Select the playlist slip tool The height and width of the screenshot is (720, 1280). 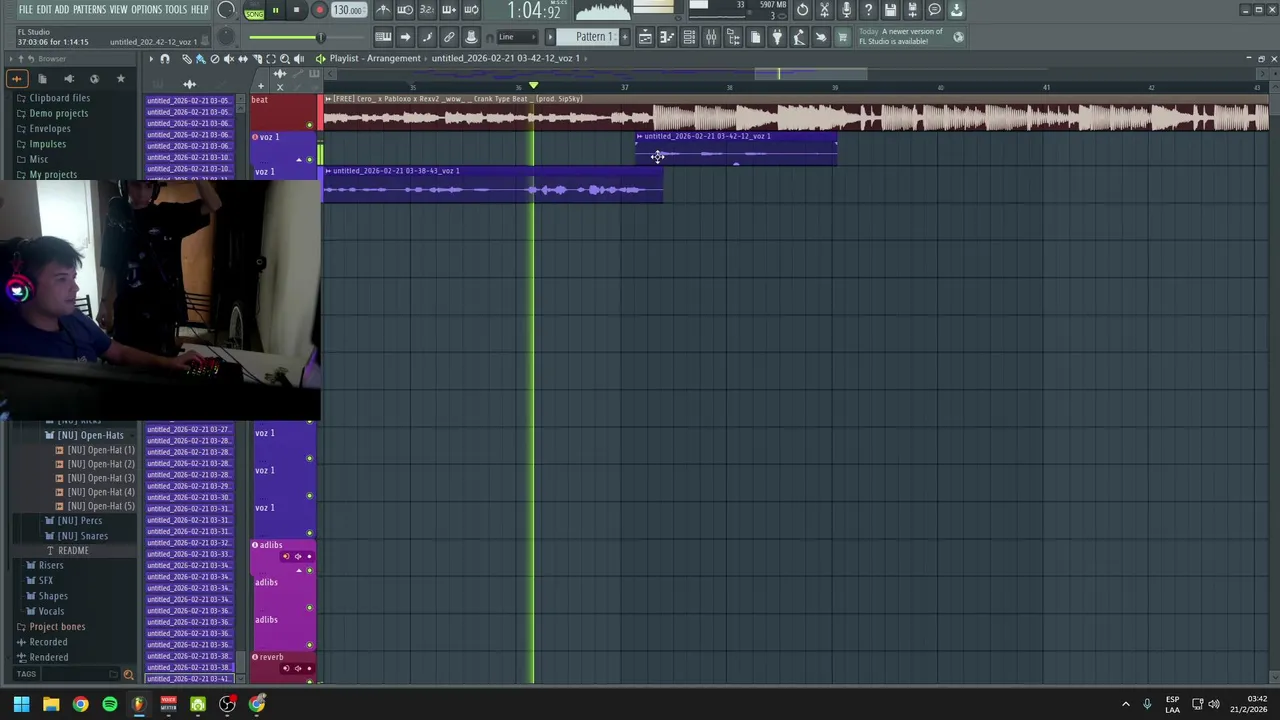tap(242, 59)
